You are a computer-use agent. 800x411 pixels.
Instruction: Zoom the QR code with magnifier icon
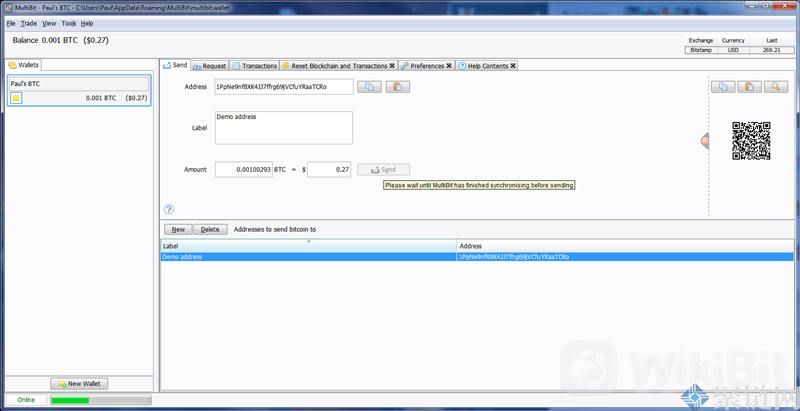pyautogui.click(x=776, y=87)
